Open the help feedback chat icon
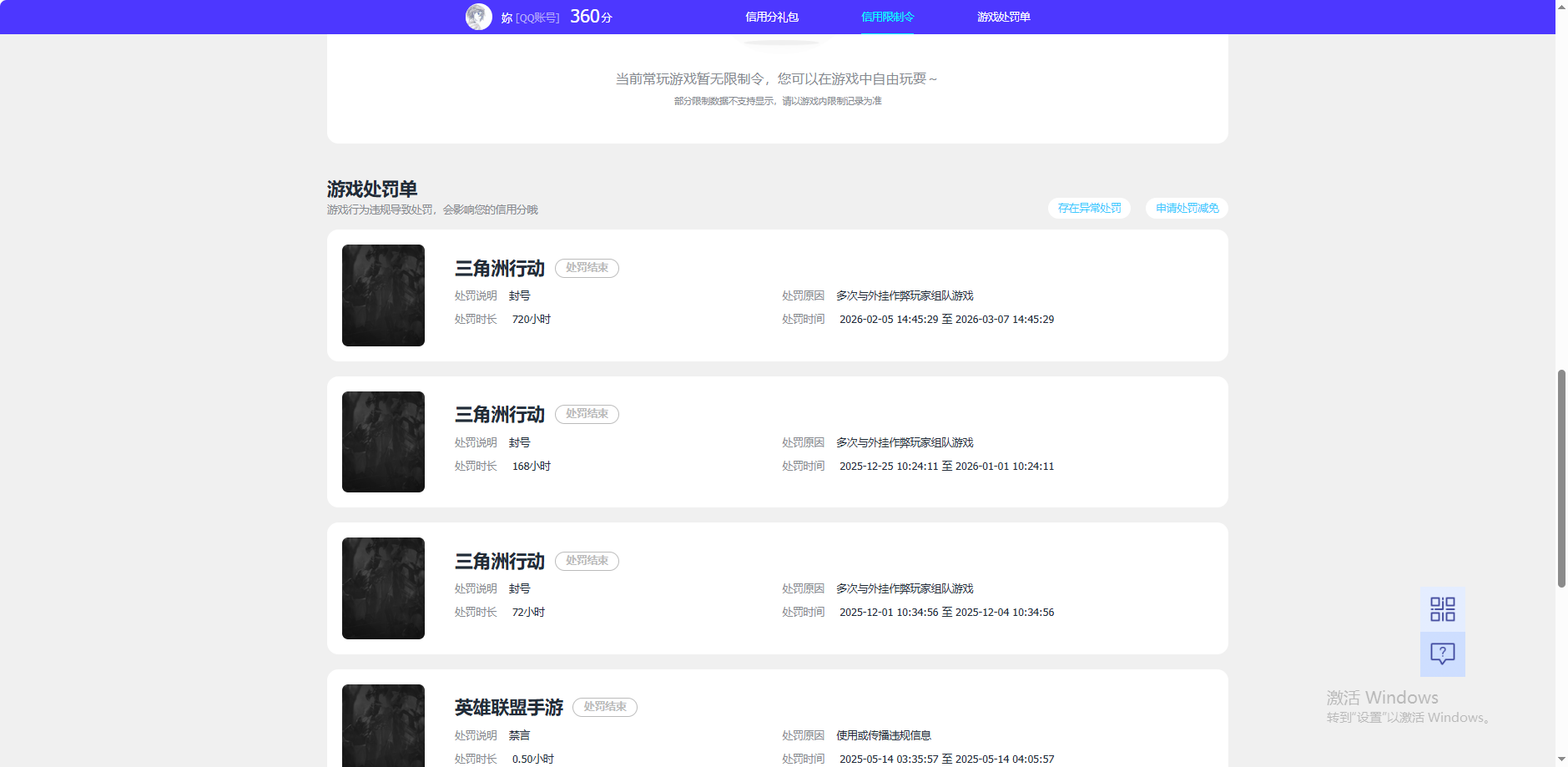Screen dimensions: 1568x767 [1443, 653]
